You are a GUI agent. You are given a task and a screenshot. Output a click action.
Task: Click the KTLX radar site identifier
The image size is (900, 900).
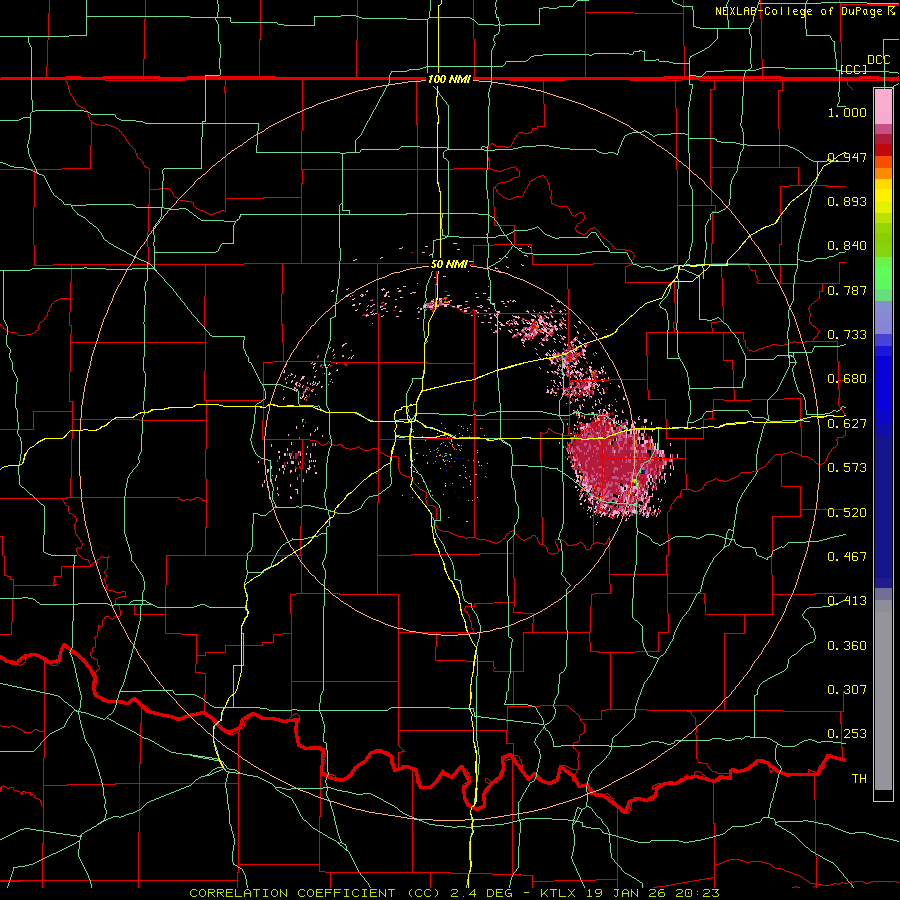(560, 893)
